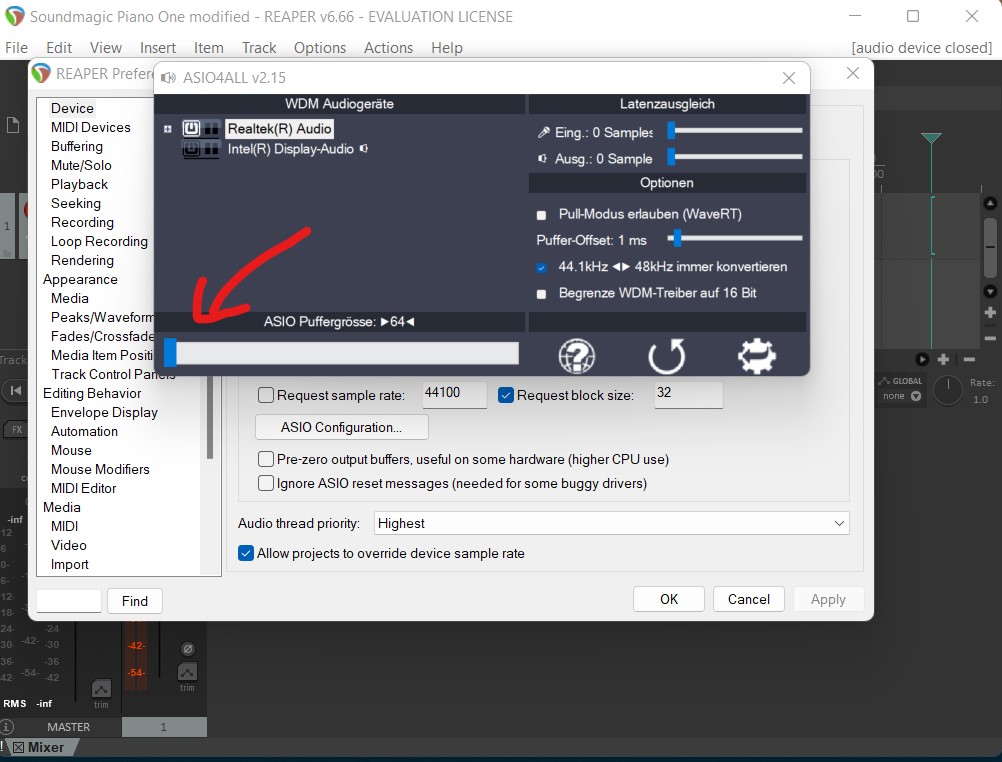The width and height of the screenshot is (1002, 762).
Task: Click the Mixer docker close box icon
Action: point(19,747)
